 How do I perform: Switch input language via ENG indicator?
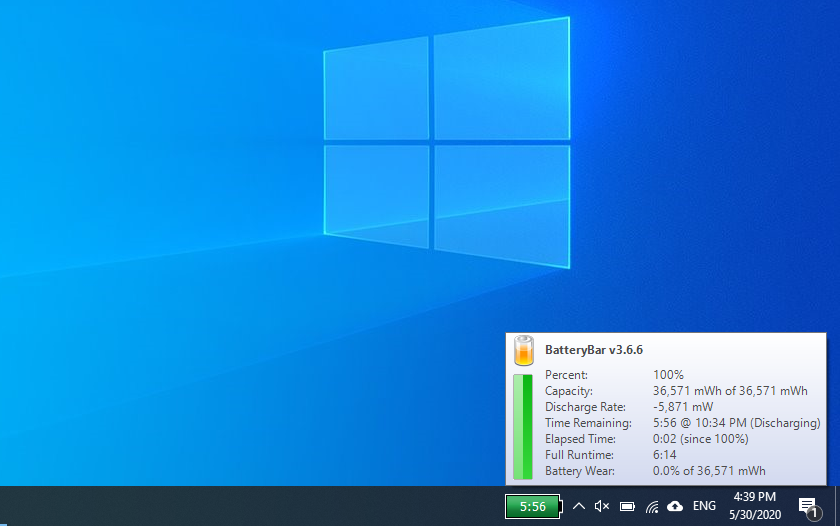click(x=704, y=506)
